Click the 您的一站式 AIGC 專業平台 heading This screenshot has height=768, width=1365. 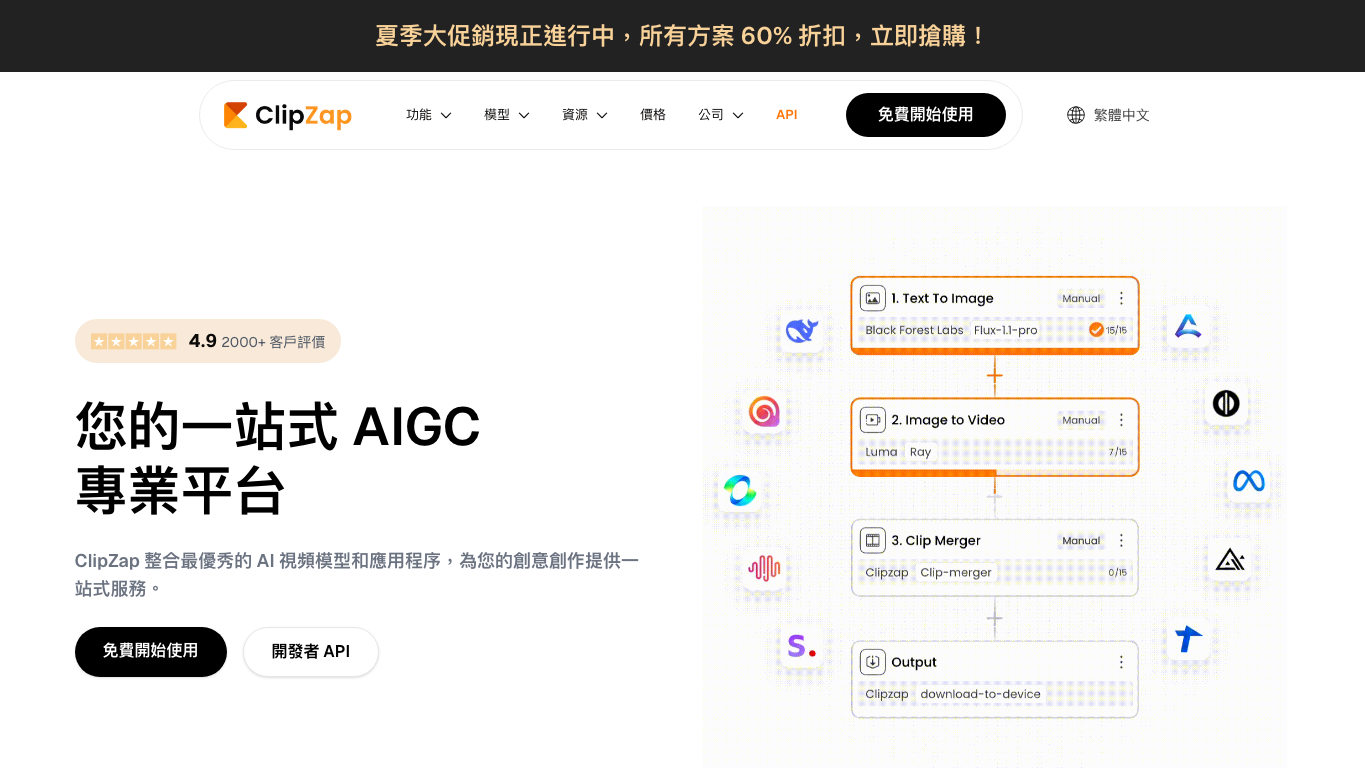[x=278, y=458]
